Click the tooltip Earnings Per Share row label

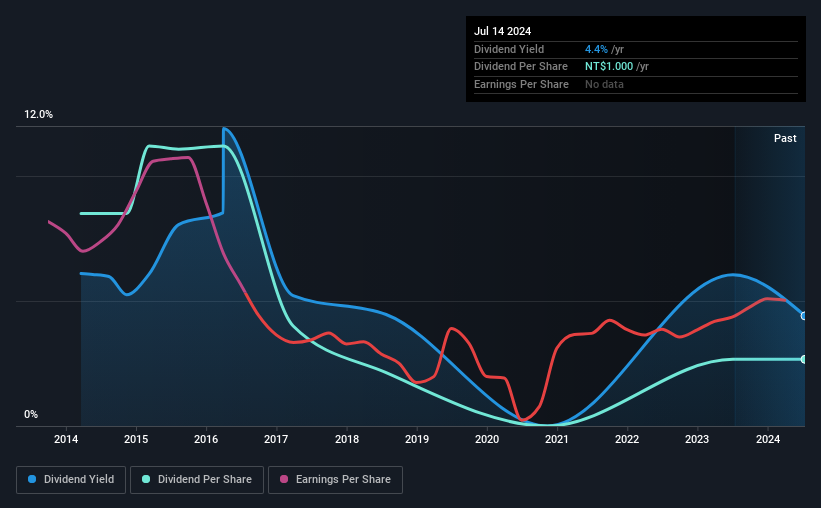coord(521,84)
